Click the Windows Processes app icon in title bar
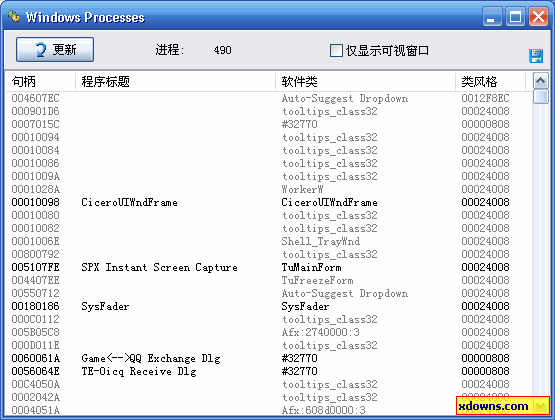The image size is (555, 420). pos(14,16)
